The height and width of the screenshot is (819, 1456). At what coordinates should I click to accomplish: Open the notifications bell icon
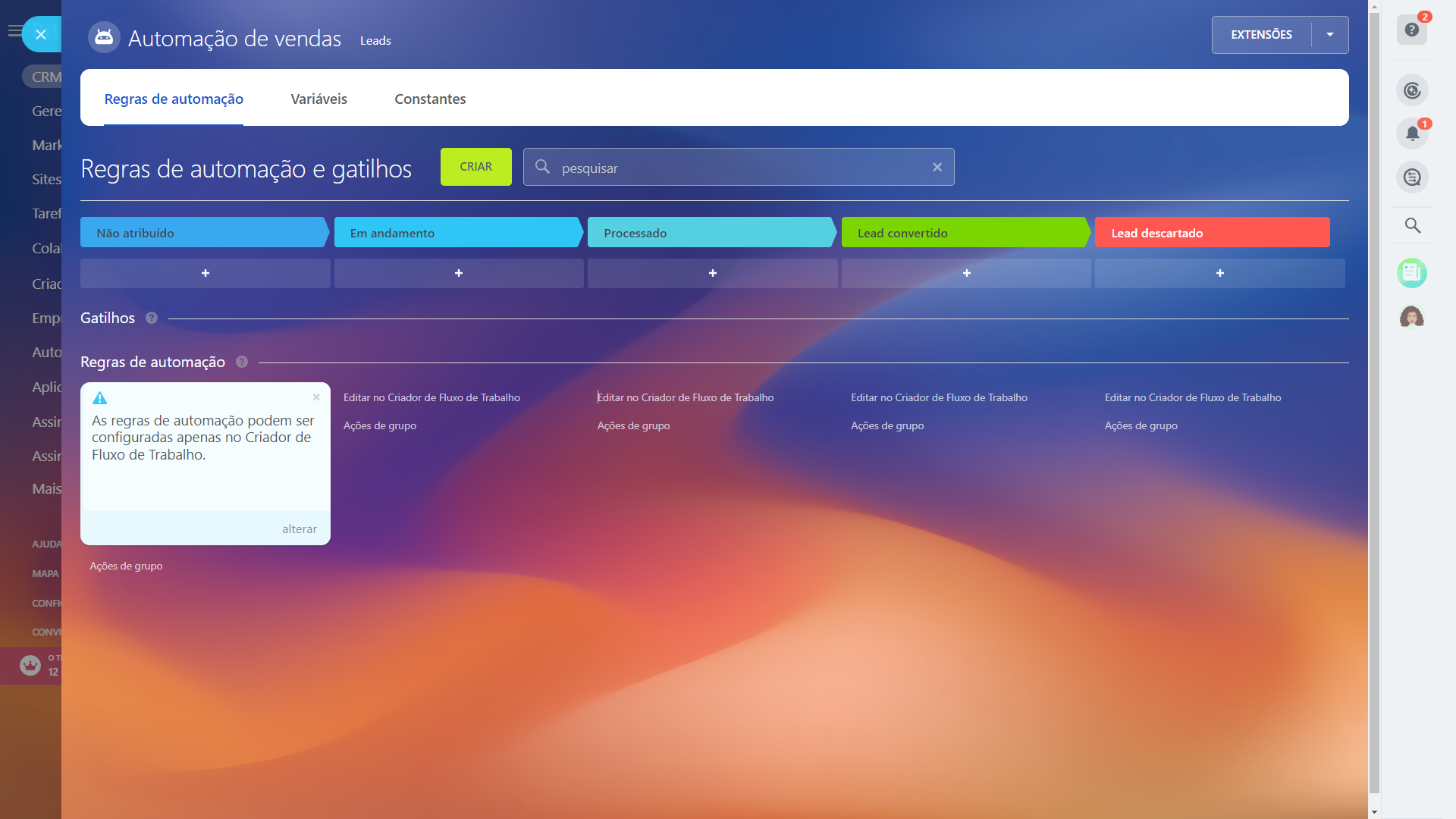[1411, 134]
